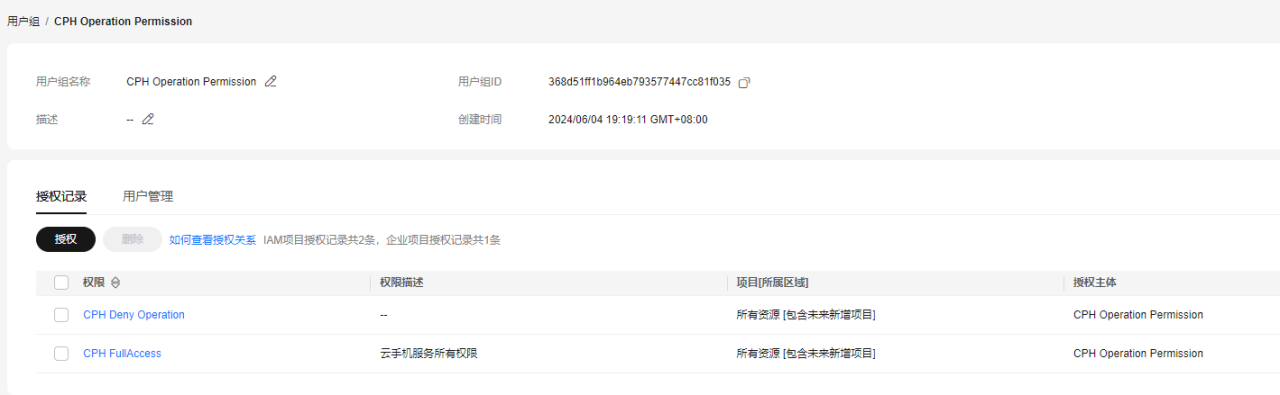Click the CPH Operation Permission breadcrumb title

[123, 21]
